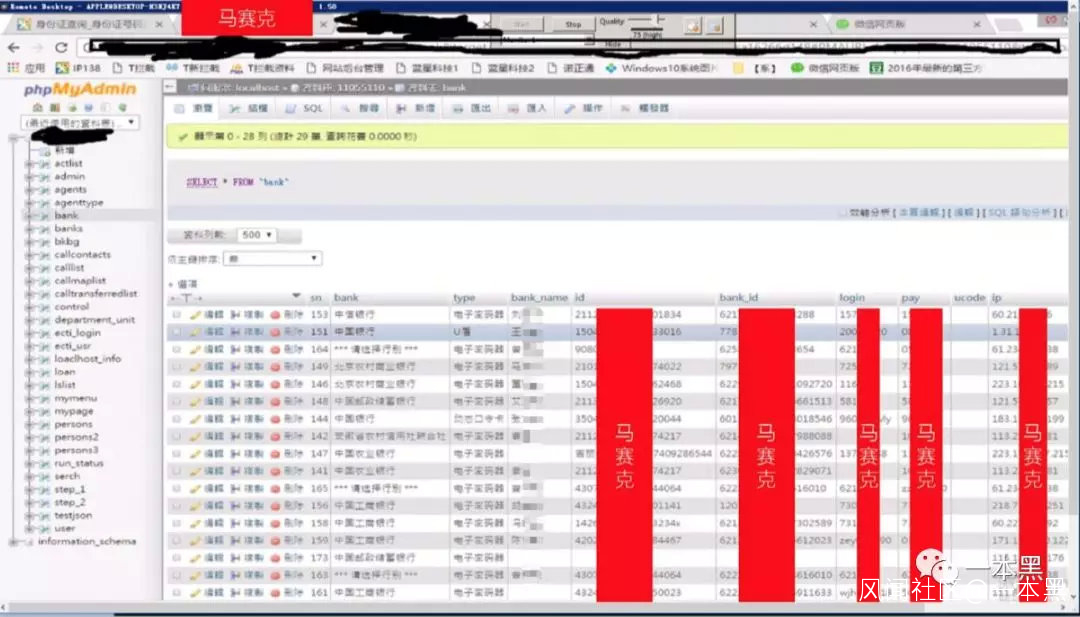Image resolution: width=1080 pixels, height=617 pixels.
Task: Open the 【东】 bookmark folder
Action: (x=756, y=68)
